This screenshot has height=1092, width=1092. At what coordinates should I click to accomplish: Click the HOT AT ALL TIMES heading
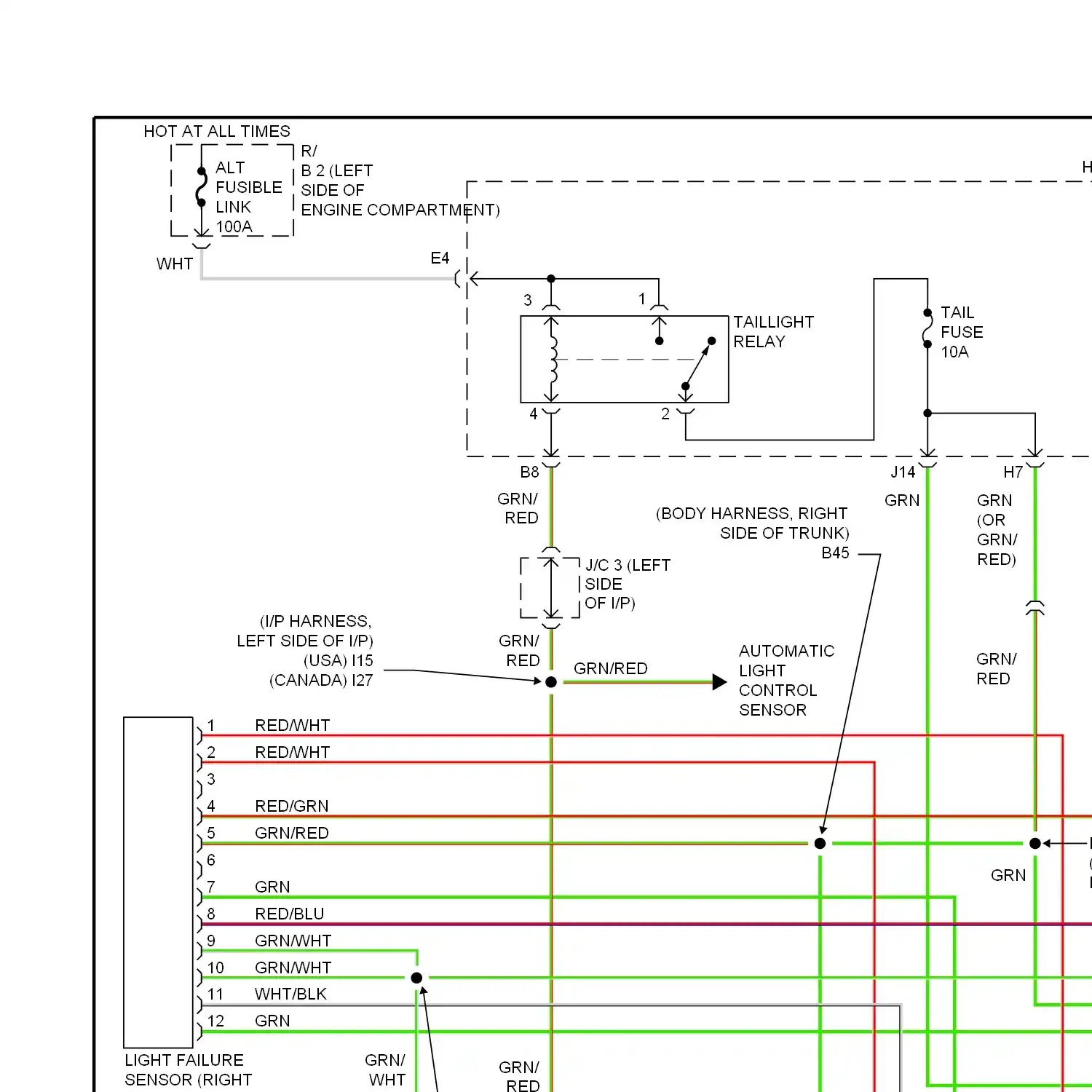coord(217,131)
